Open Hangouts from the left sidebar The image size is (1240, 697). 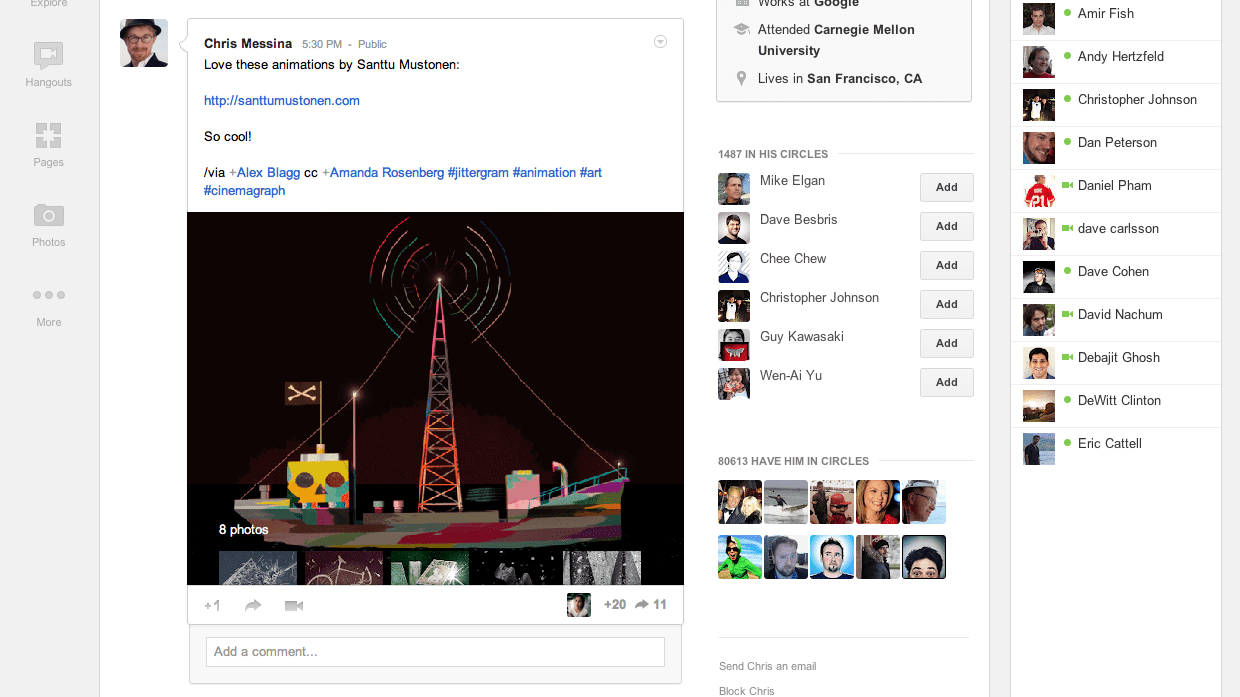[48, 65]
